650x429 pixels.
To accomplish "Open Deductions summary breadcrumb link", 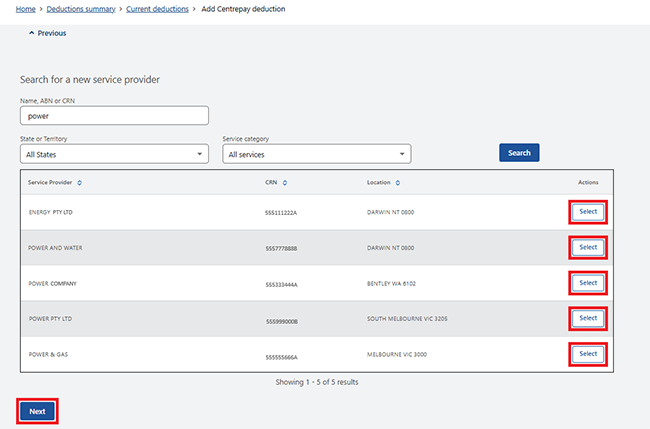I will [x=82, y=9].
